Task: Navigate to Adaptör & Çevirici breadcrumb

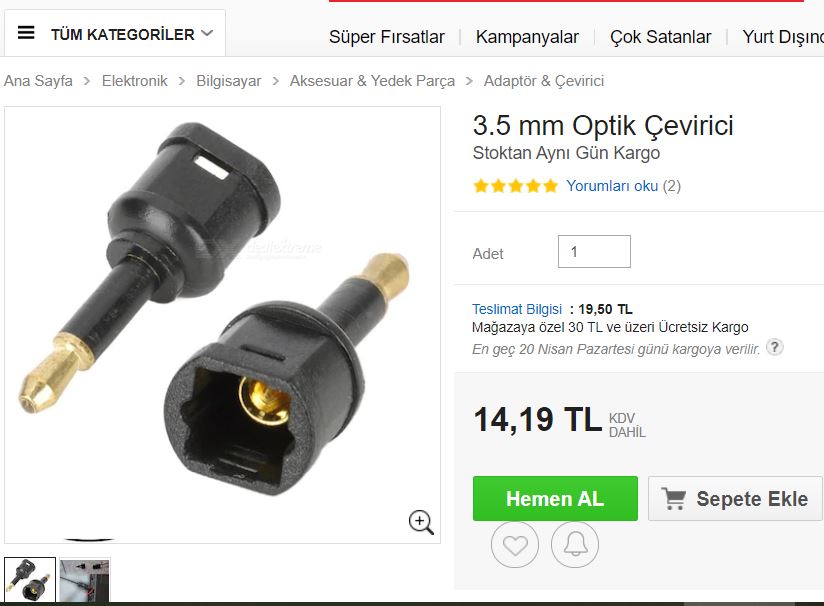Action: click(x=543, y=81)
